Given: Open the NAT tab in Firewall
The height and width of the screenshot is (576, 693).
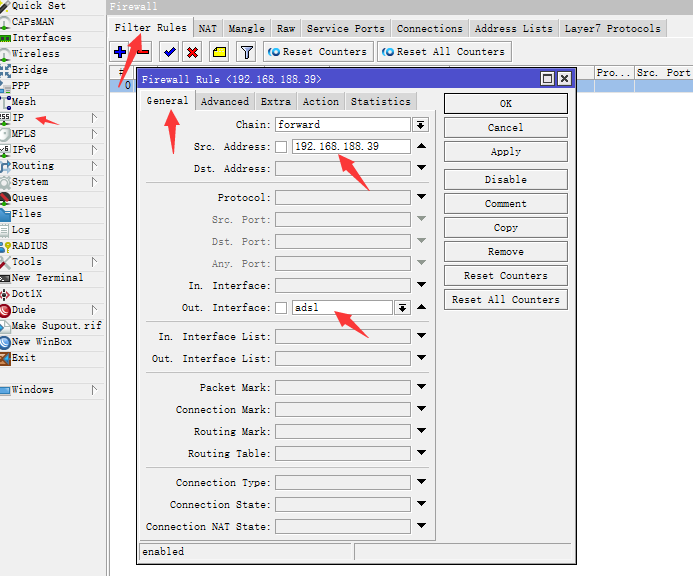Looking at the screenshot, I should point(208,29).
